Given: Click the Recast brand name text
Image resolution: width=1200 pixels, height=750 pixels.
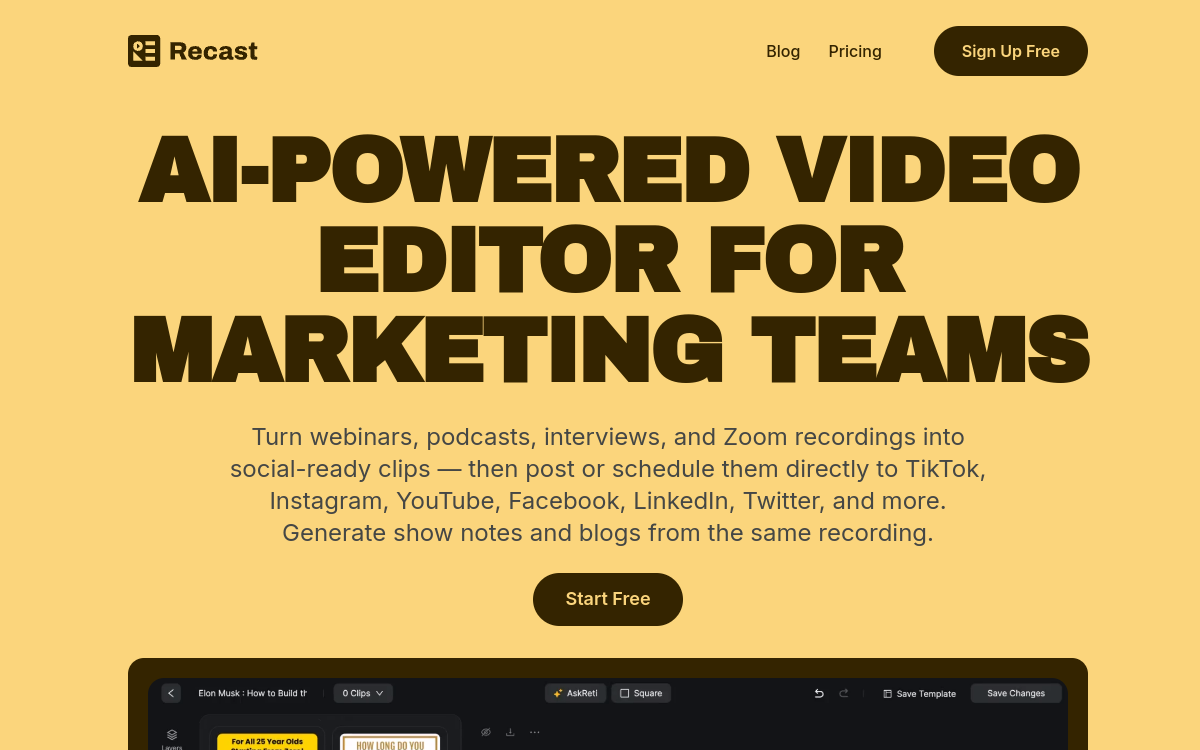Looking at the screenshot, I should [x=213, y=51].
